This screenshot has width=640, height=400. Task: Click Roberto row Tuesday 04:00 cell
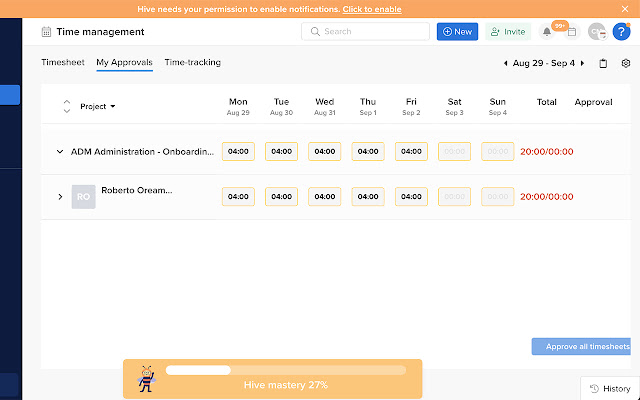(282, 197)
